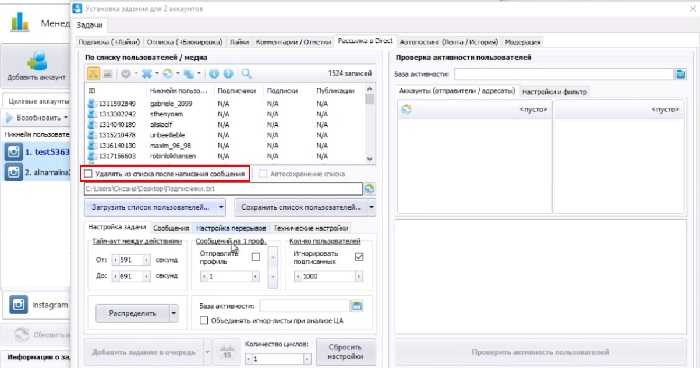
Task: Click the blue users icon in toolbar
Action: (147, 74)
